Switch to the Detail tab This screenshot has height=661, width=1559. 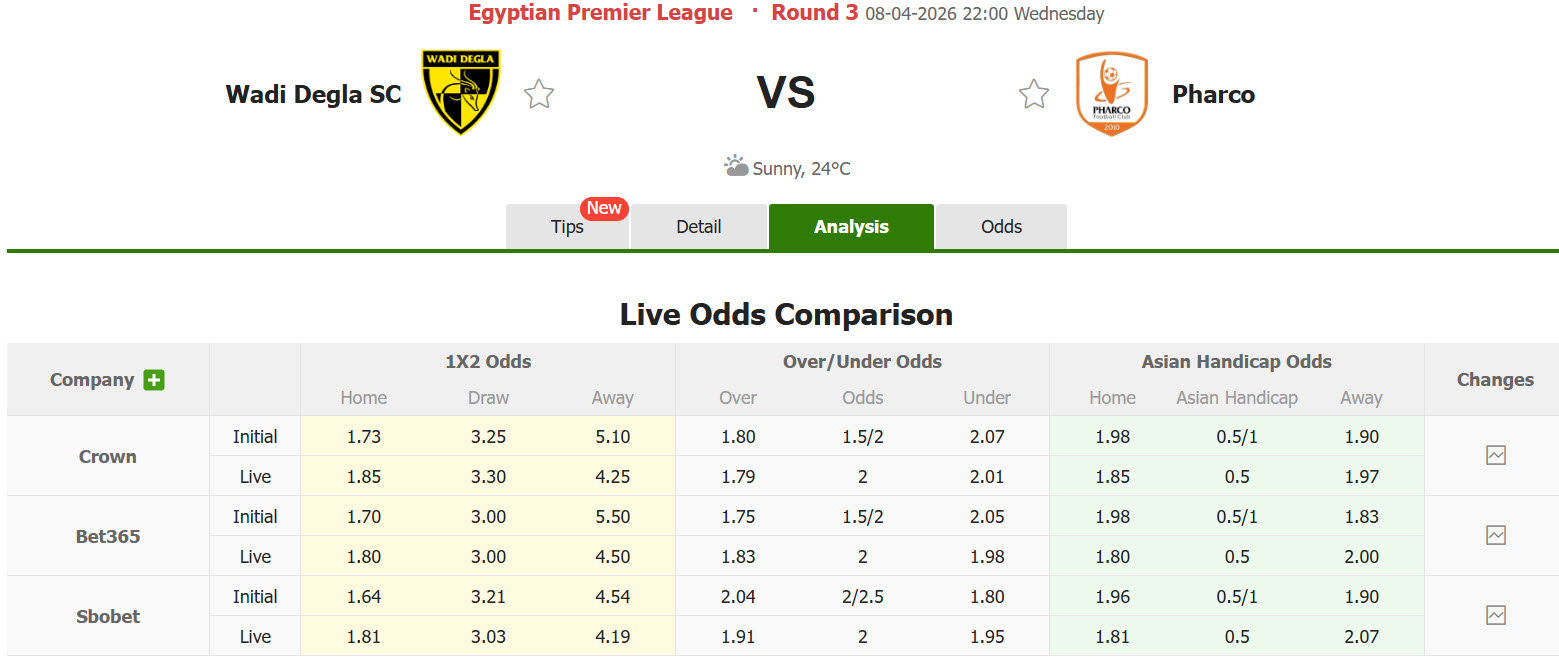tap(698, 227)
